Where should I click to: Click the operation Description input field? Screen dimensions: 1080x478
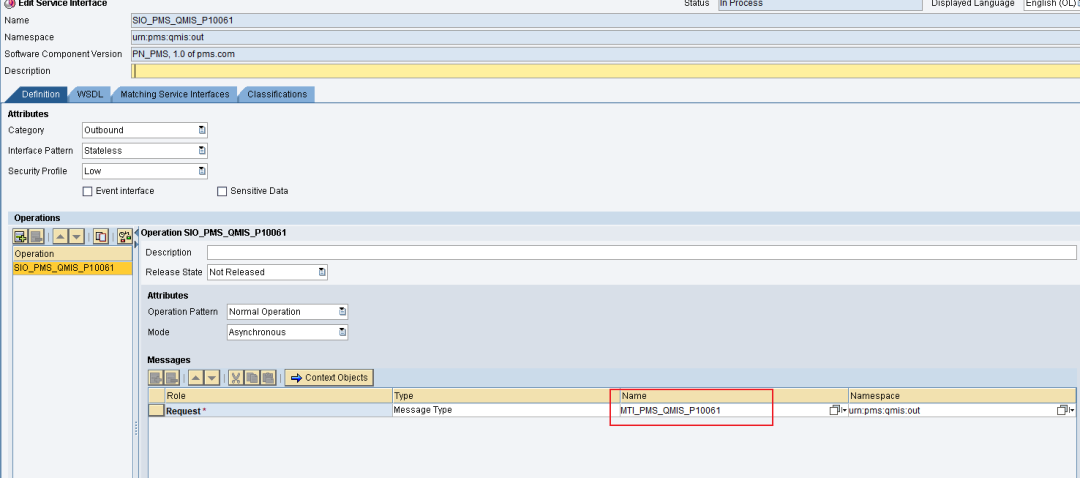[x=641, y=252]
